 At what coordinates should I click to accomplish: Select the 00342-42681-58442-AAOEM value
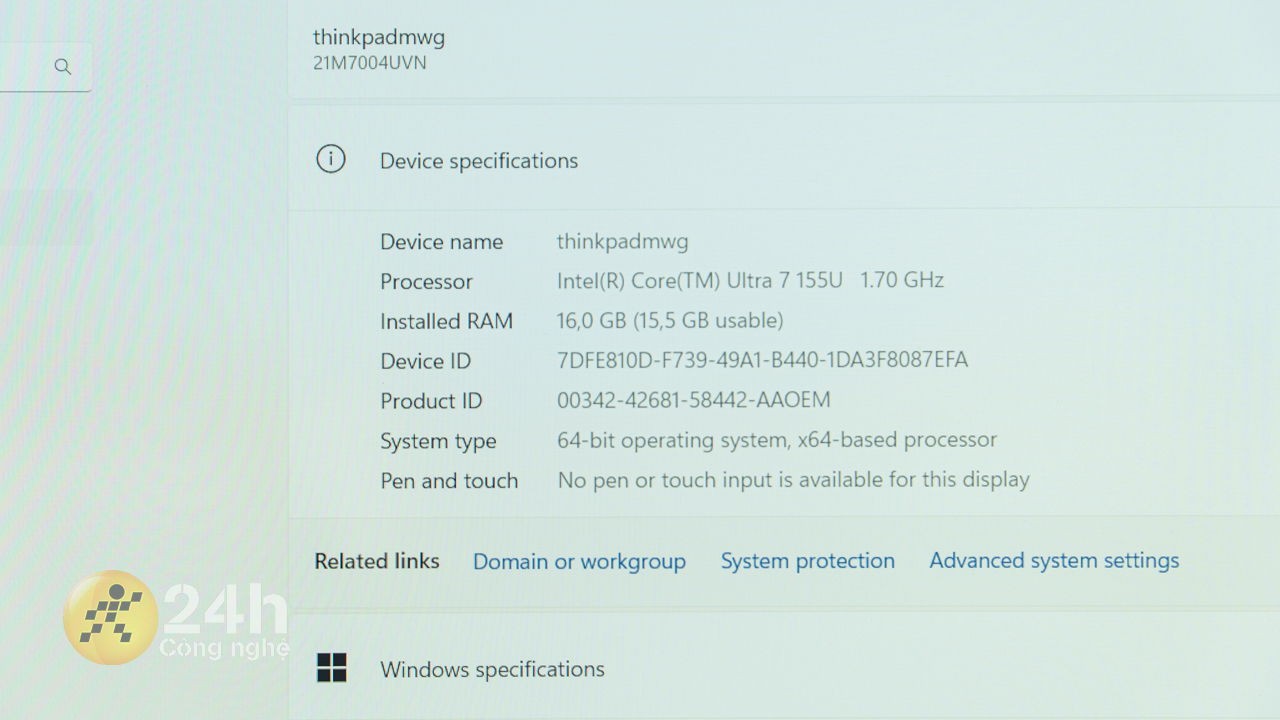[693, 400]
